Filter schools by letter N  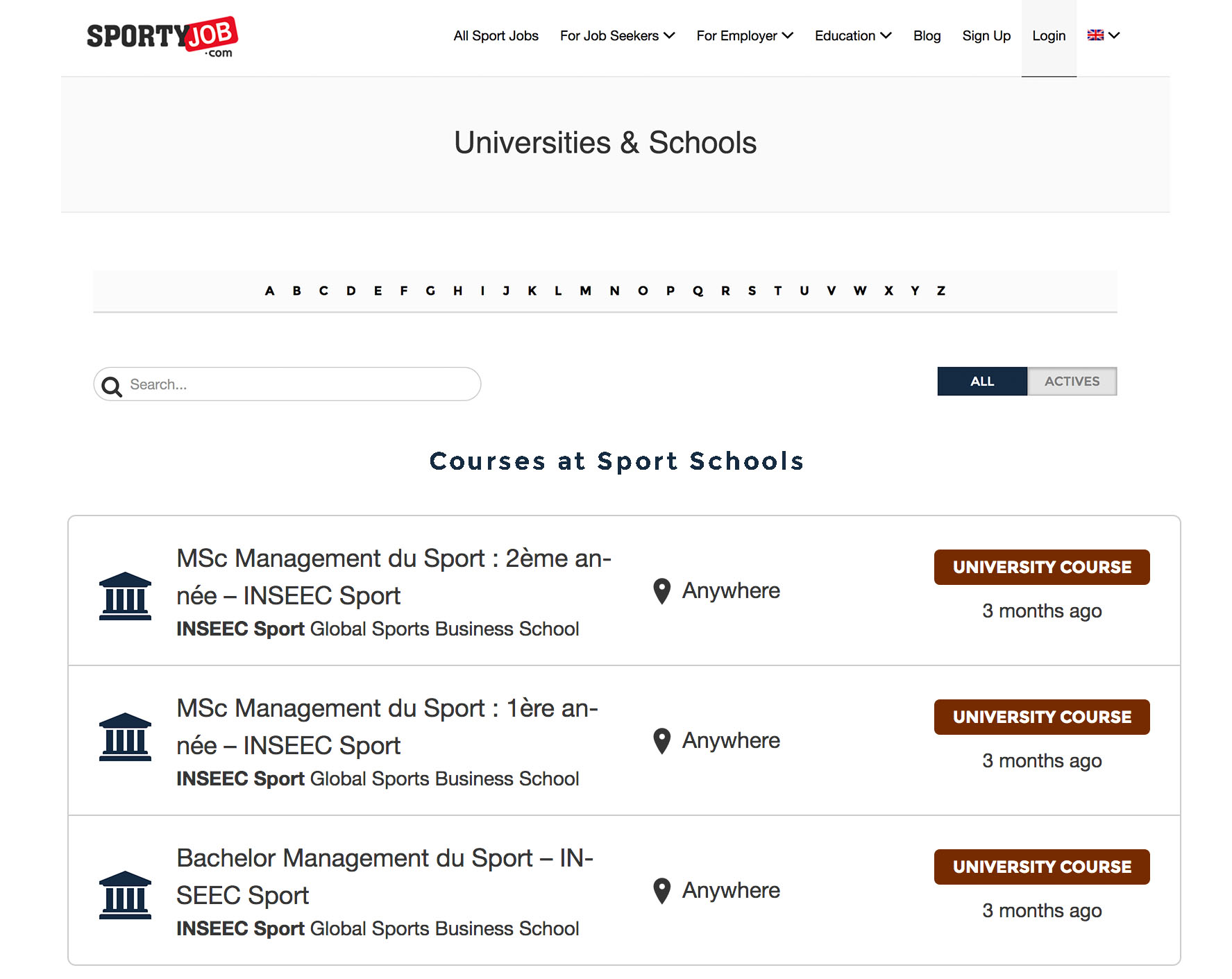(x=614, y=291)
